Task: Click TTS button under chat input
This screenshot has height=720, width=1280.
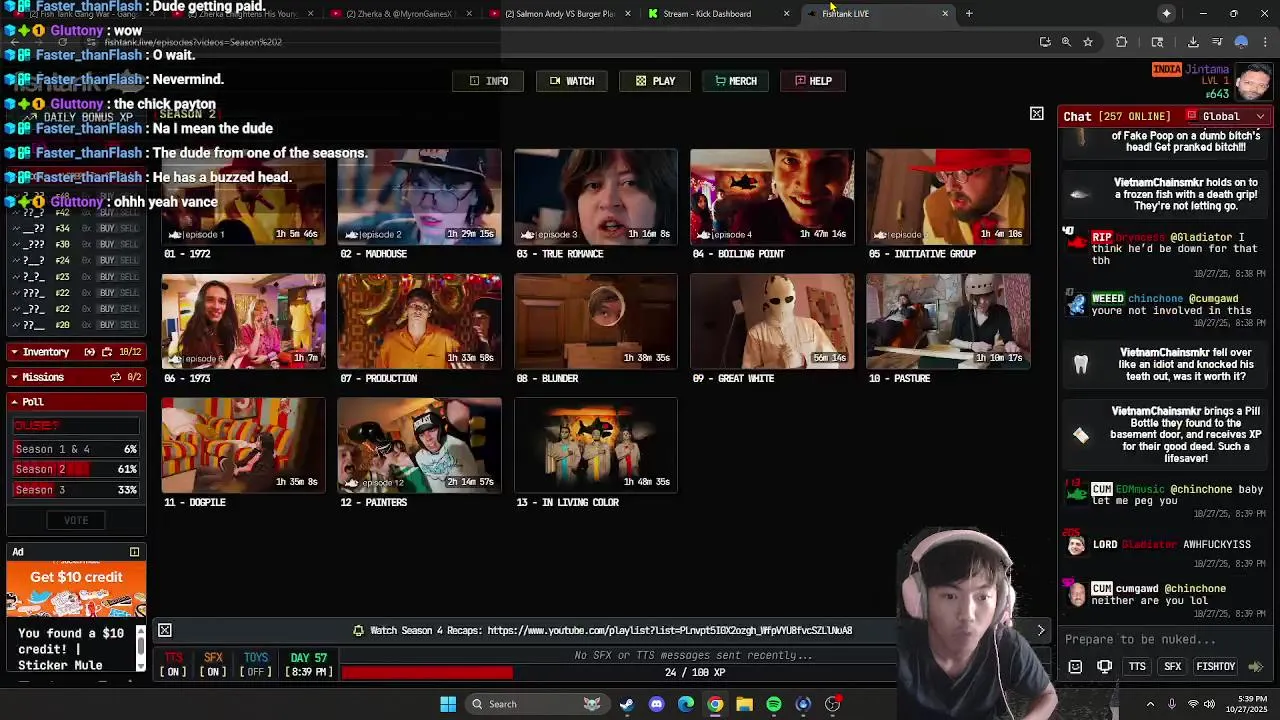Action: (x=1137, y=667)
